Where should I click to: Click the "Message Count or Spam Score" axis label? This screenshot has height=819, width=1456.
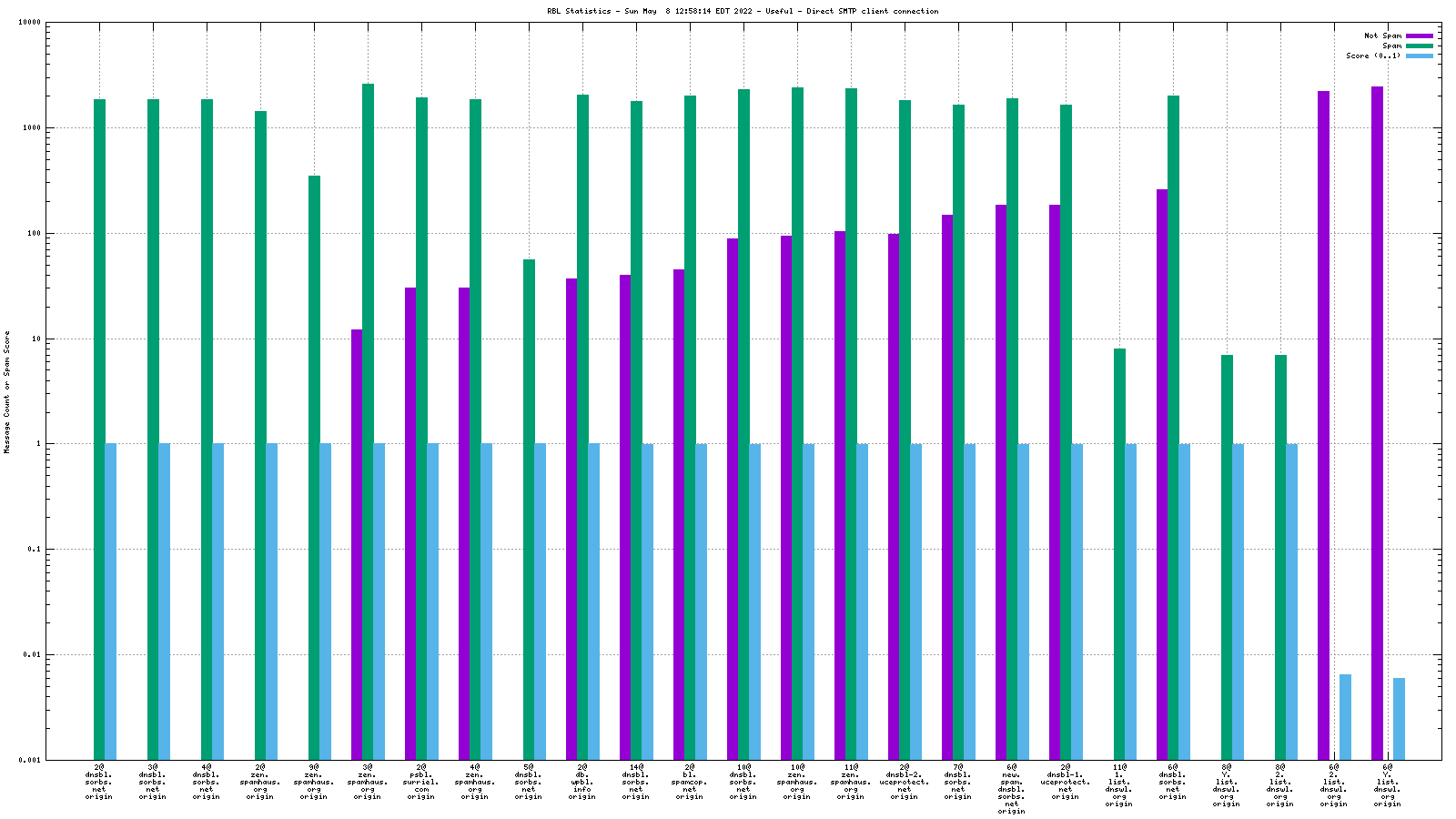[x=7, y=391]
